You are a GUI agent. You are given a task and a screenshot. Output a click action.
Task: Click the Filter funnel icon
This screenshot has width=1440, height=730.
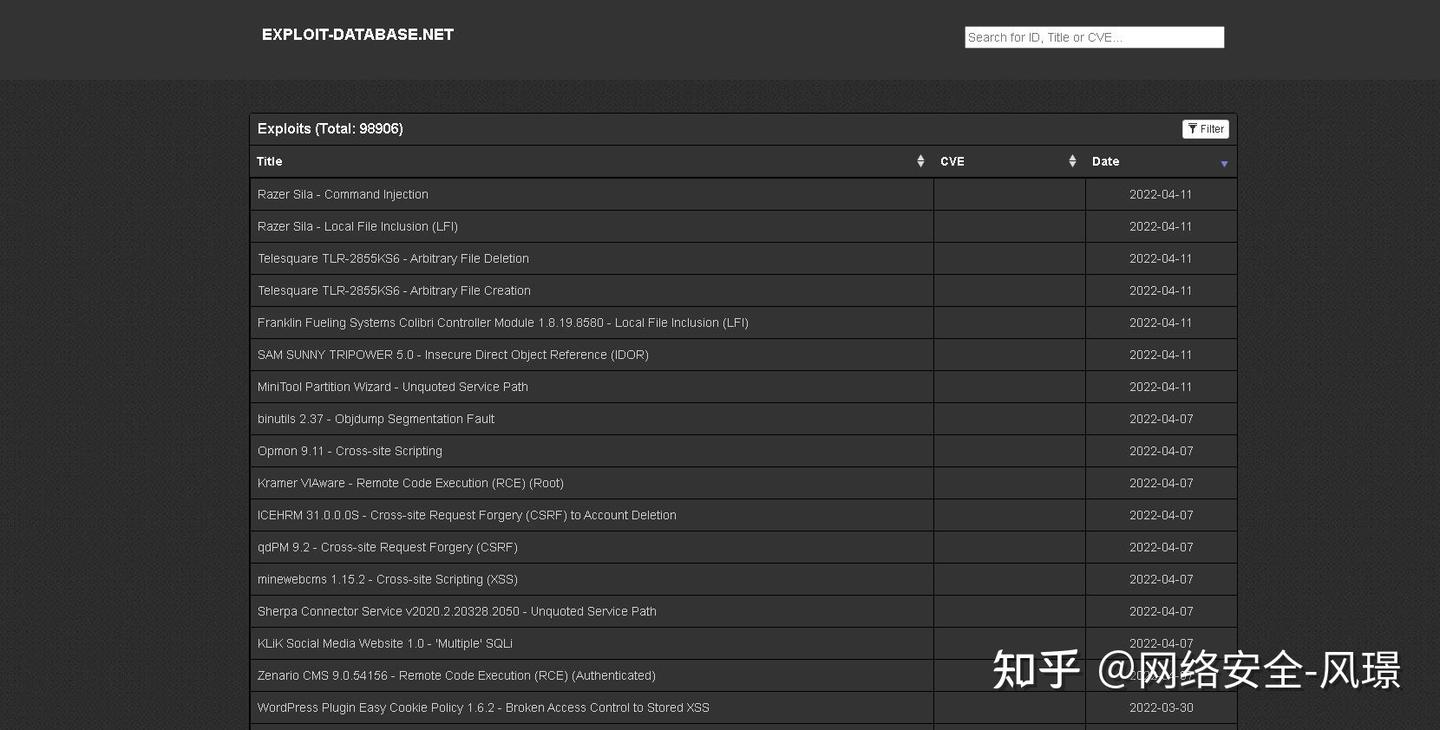point(1193,128)
